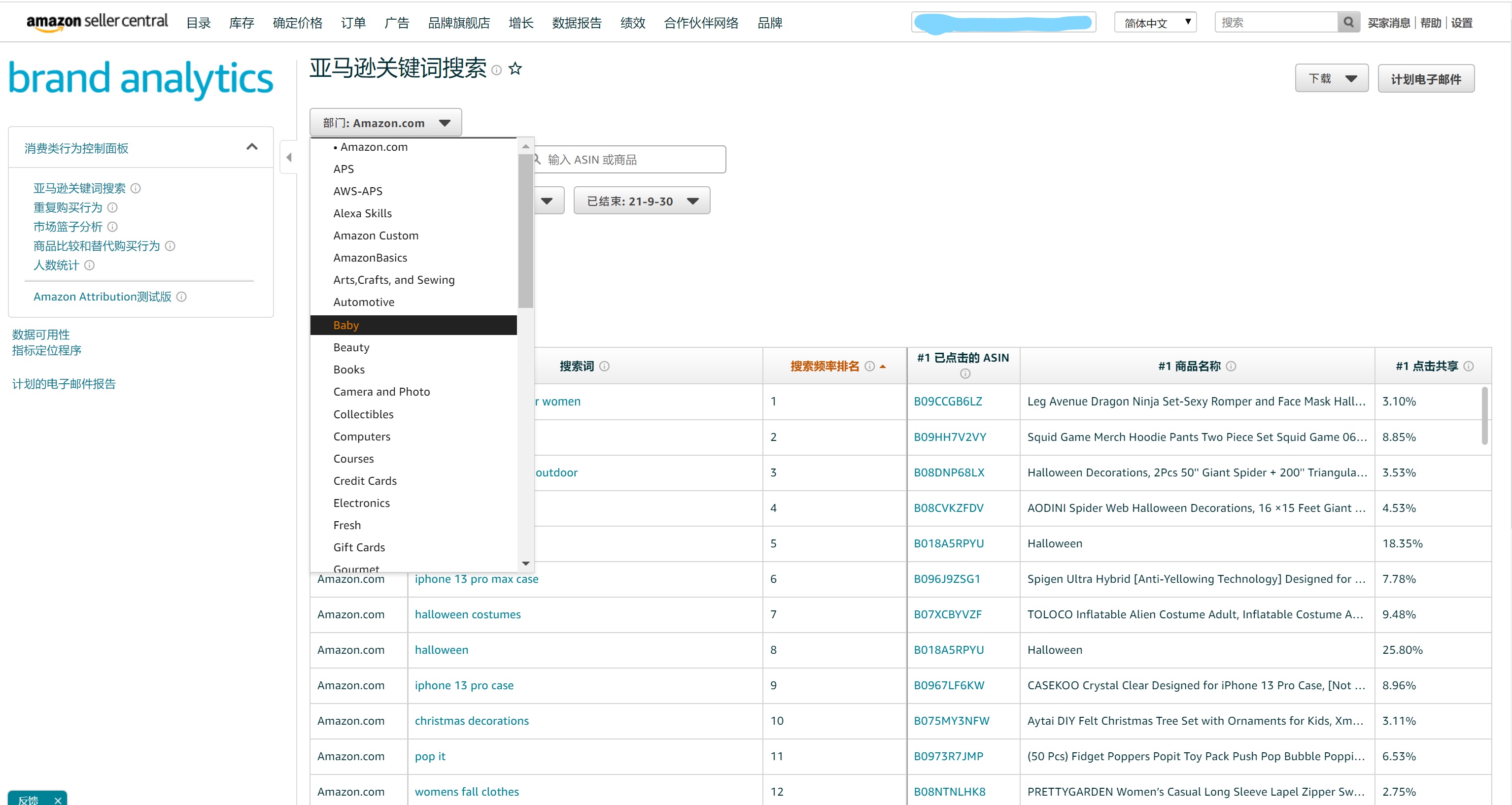Click info icon next to Amazon Attribution测试版
Screen dimensions: 1512x805
point(181,297)
